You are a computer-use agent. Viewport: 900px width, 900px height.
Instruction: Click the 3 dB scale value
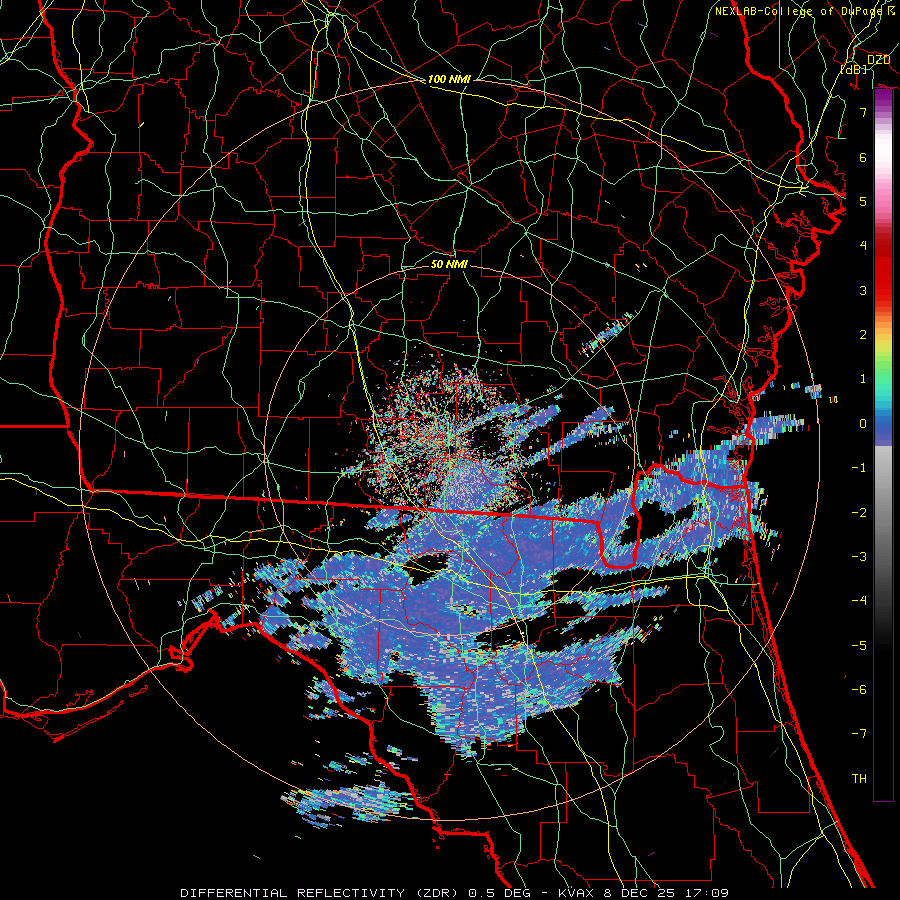point(863,290)
